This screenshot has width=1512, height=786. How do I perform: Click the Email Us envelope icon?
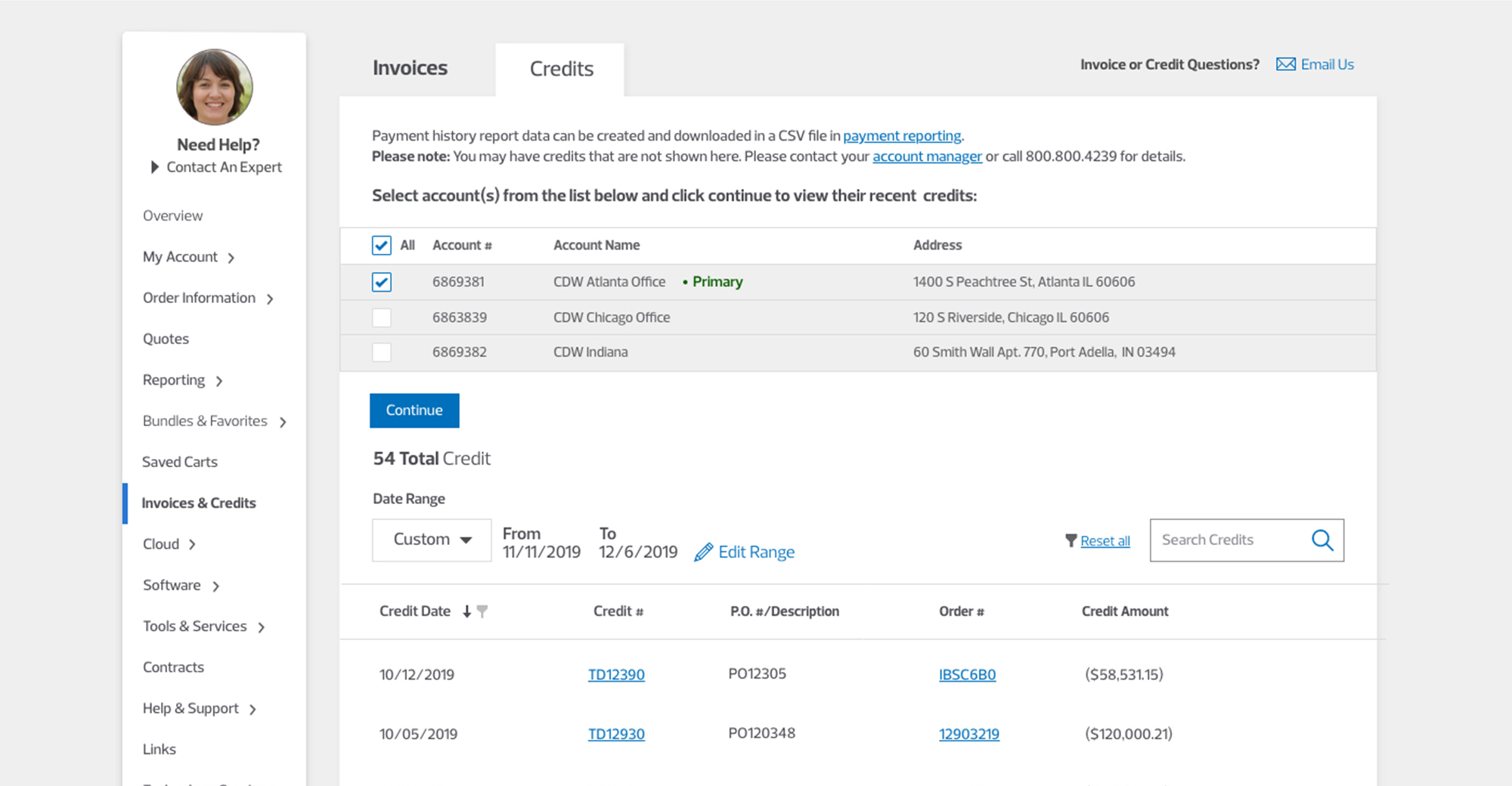(x=1285, y=64)
